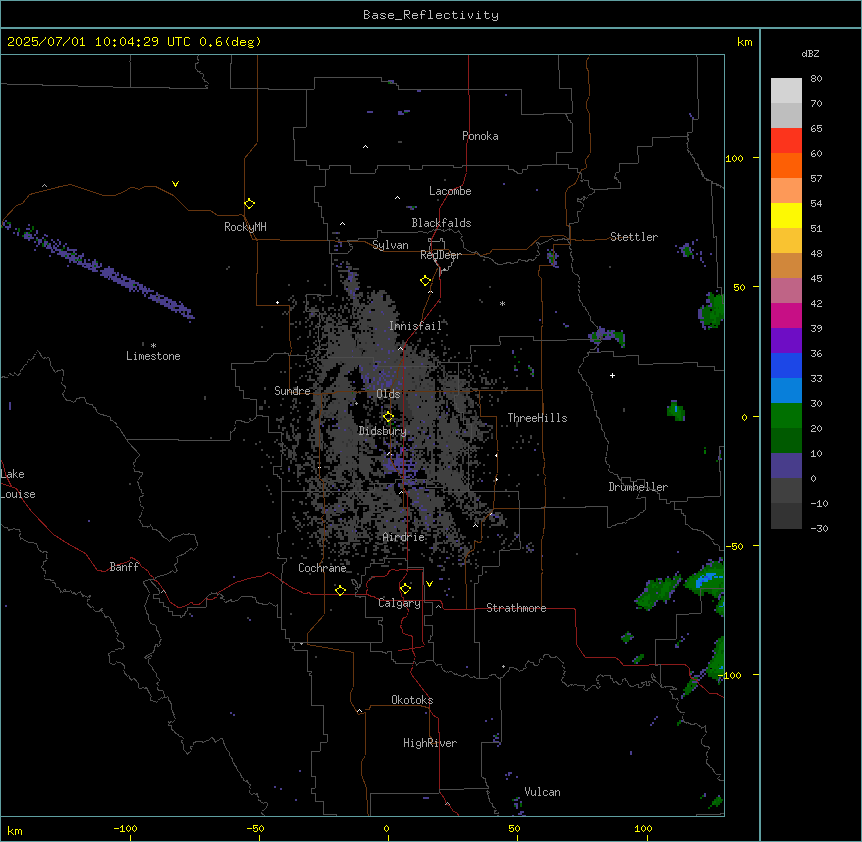Select the 65 dBZ red color swatch
Image resolution: width=862 pixels, height=842 pixels.
click(786, 141)
